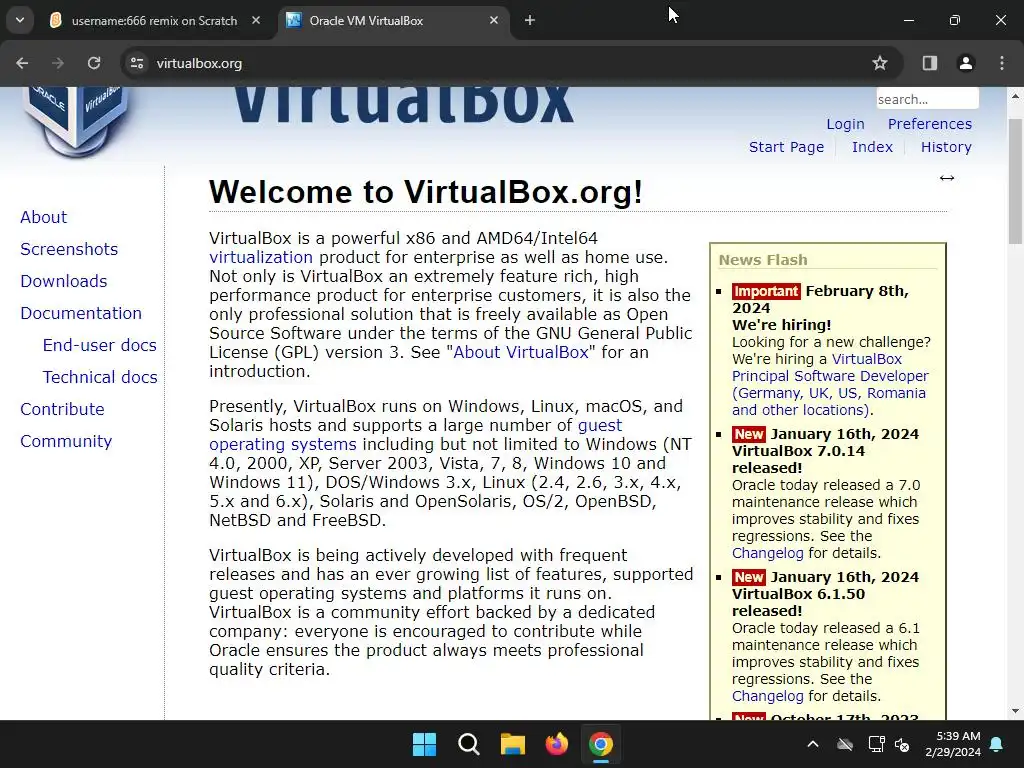1024x768 pixels.
Task: Open About in sidebar
Action: [44, 217]
